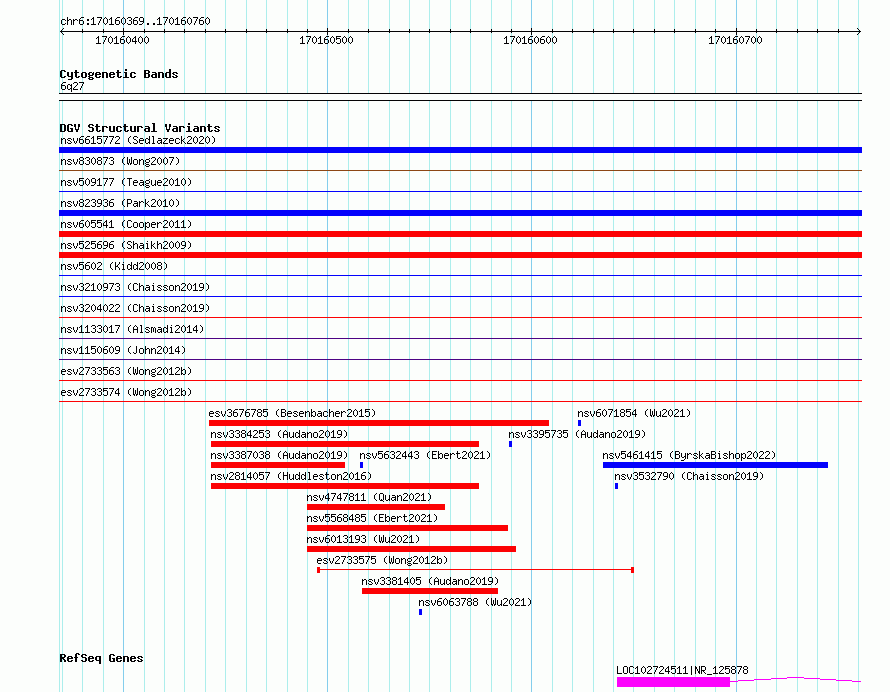The image size is (890, 692).
Task: Open the nsv3210973 (Chaisson2019) label
Action: [135, 287]
